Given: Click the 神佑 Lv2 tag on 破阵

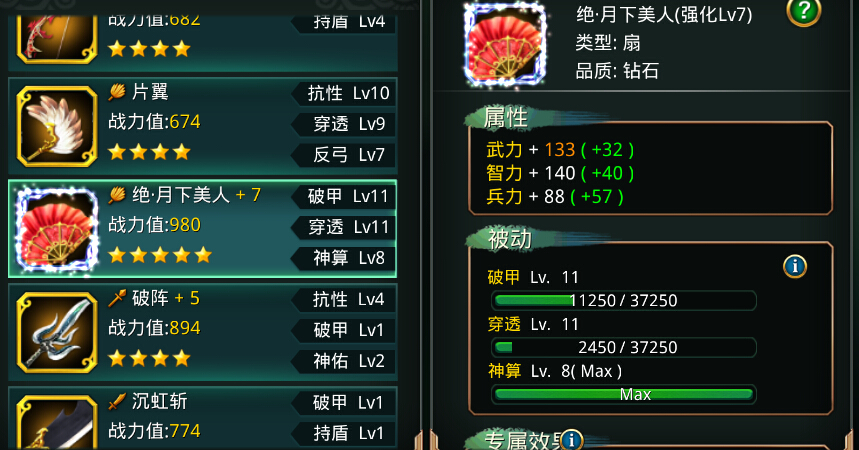Looking at the screenshot, I should pyautogui.click(x=345, y=361).
